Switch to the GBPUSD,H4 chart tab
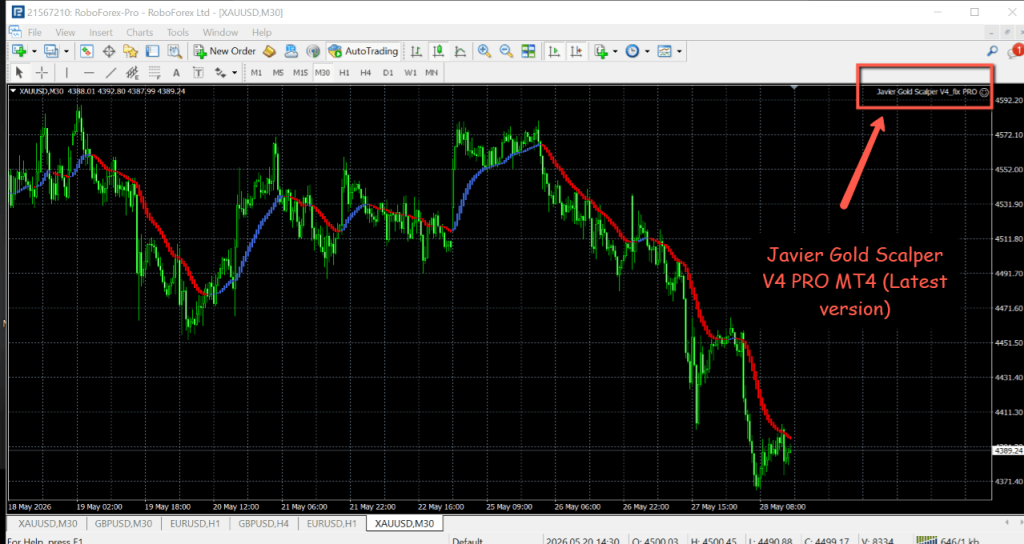 coord(263,523)
